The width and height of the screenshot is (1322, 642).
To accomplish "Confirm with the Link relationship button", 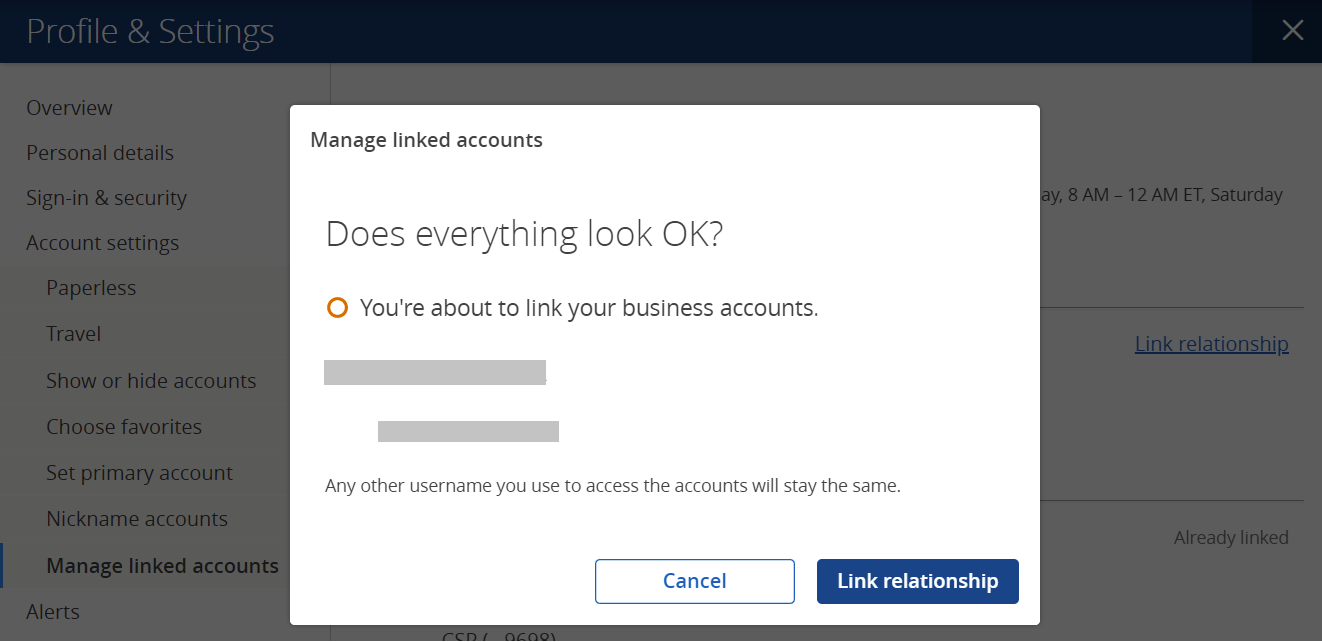I will click(917, 581).
